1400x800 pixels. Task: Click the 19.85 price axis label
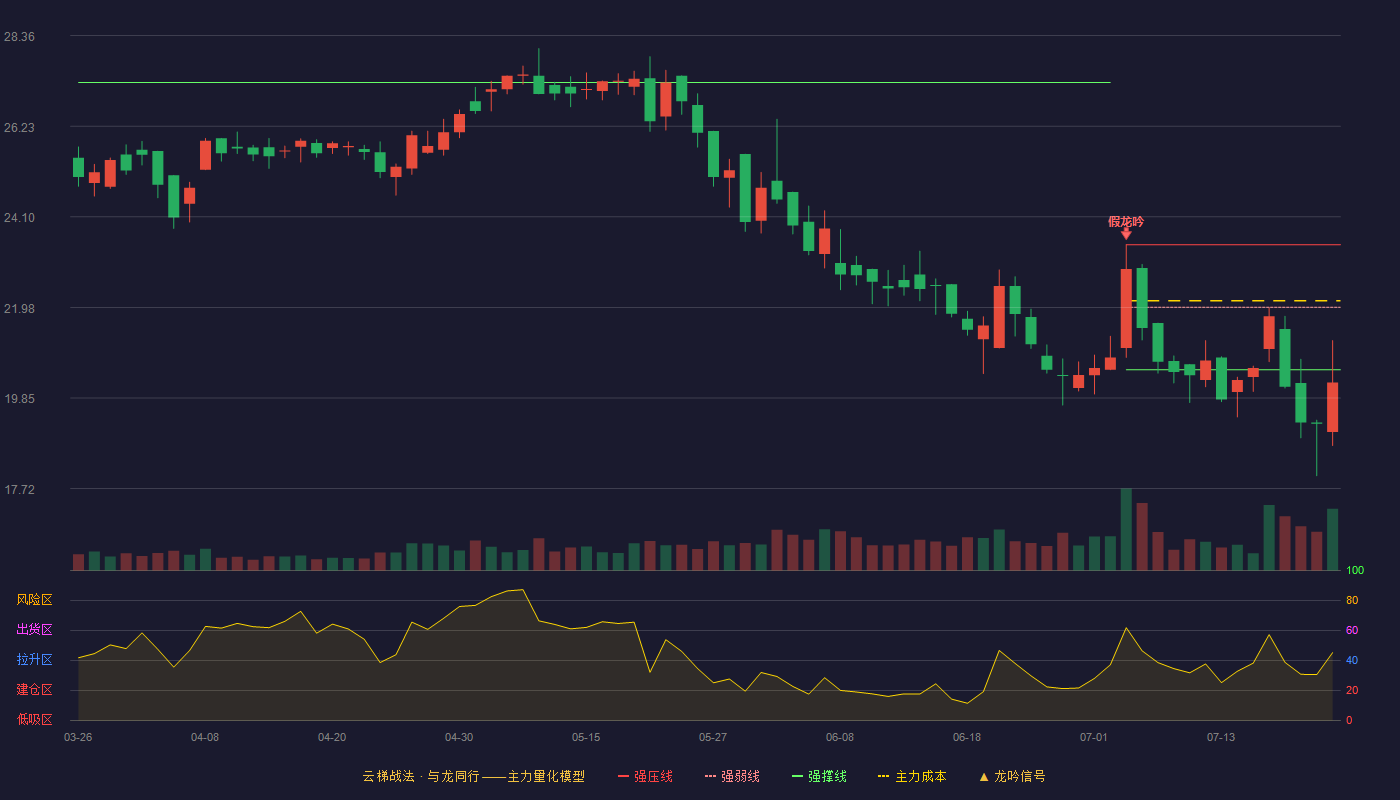coord(19,399)
